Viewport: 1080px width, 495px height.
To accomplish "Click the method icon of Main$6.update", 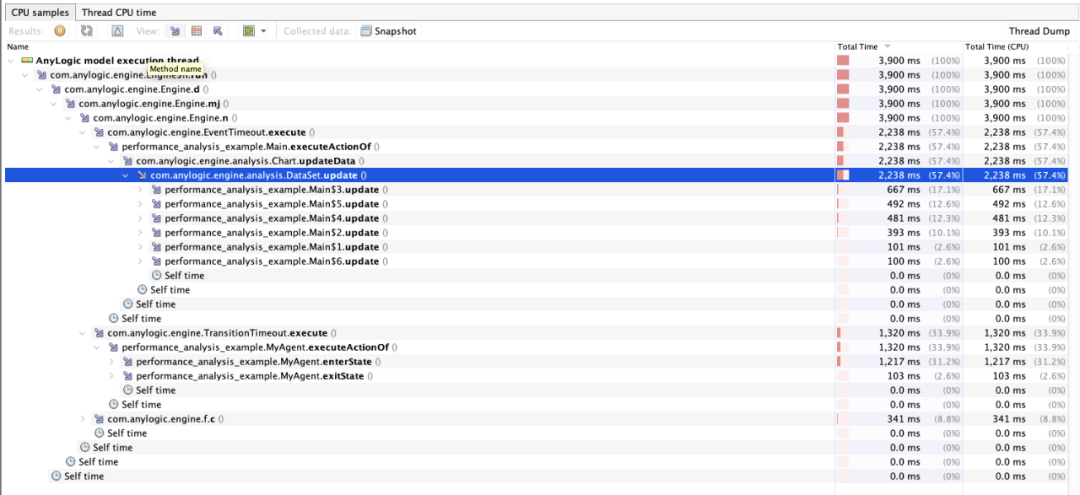I will pos(156,261).
